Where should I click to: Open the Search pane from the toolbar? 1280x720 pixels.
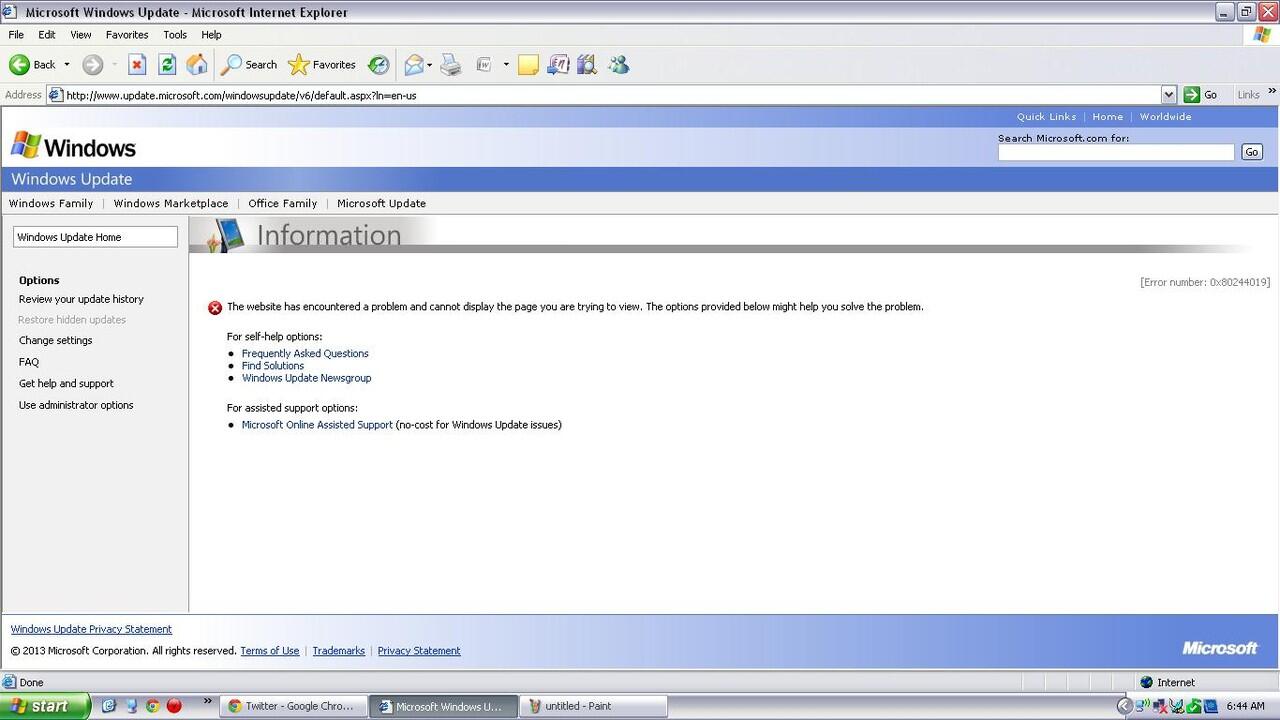(249, 65)
